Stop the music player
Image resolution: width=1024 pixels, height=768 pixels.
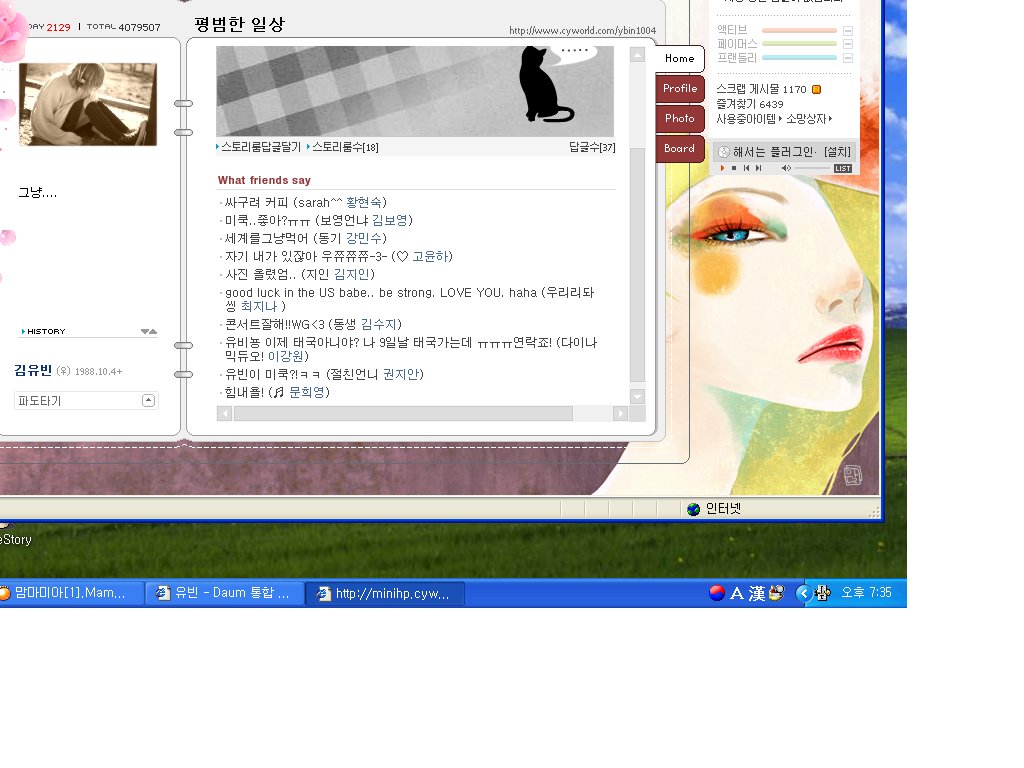tap(734, 168)
